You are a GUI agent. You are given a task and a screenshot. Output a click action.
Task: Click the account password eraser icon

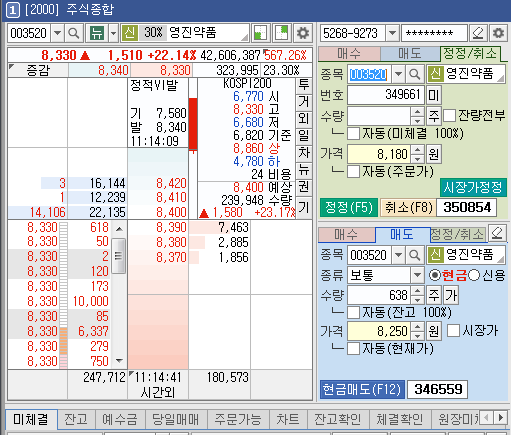click(x=478, y=33)
